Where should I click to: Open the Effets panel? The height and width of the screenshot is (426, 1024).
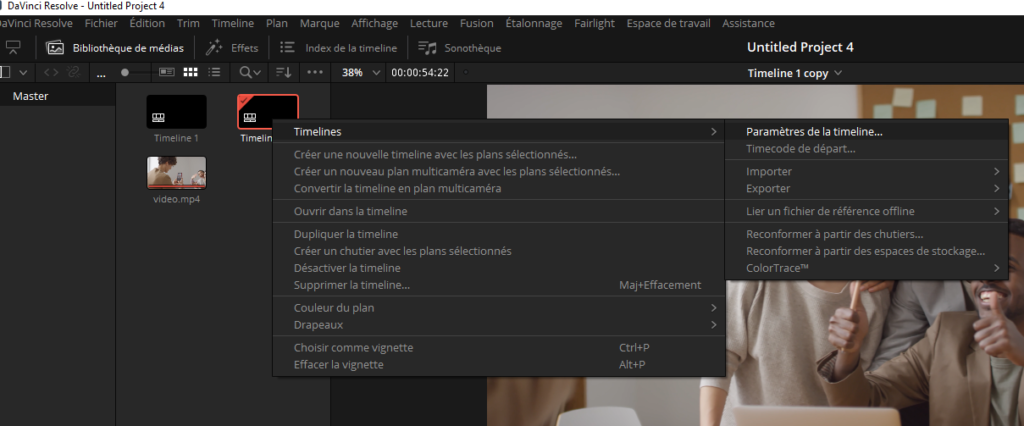pyautogui.click(x=232, y=47)
